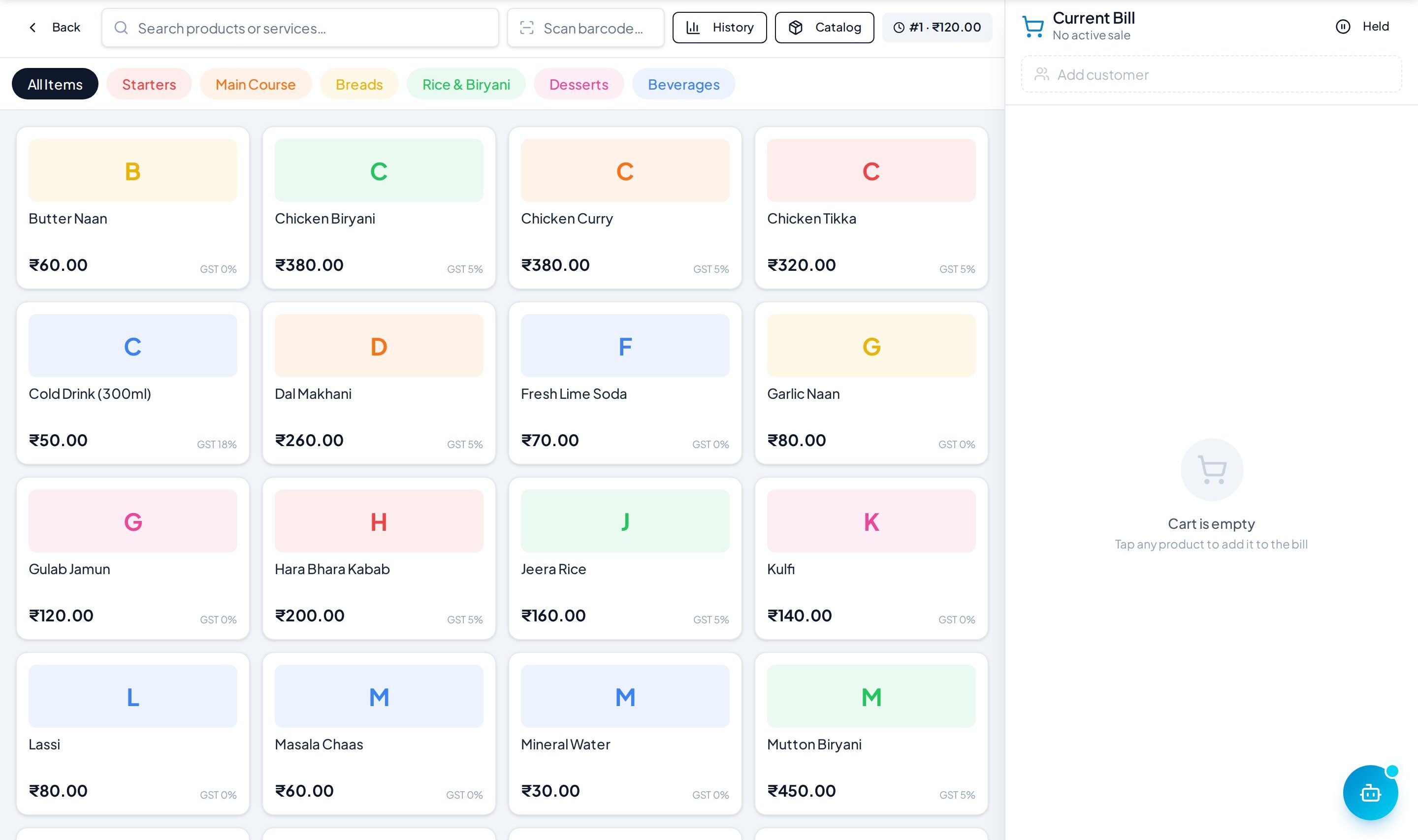Click the Add customer field
Screen dimensions: 1418x840
(x=1212, y=74)
